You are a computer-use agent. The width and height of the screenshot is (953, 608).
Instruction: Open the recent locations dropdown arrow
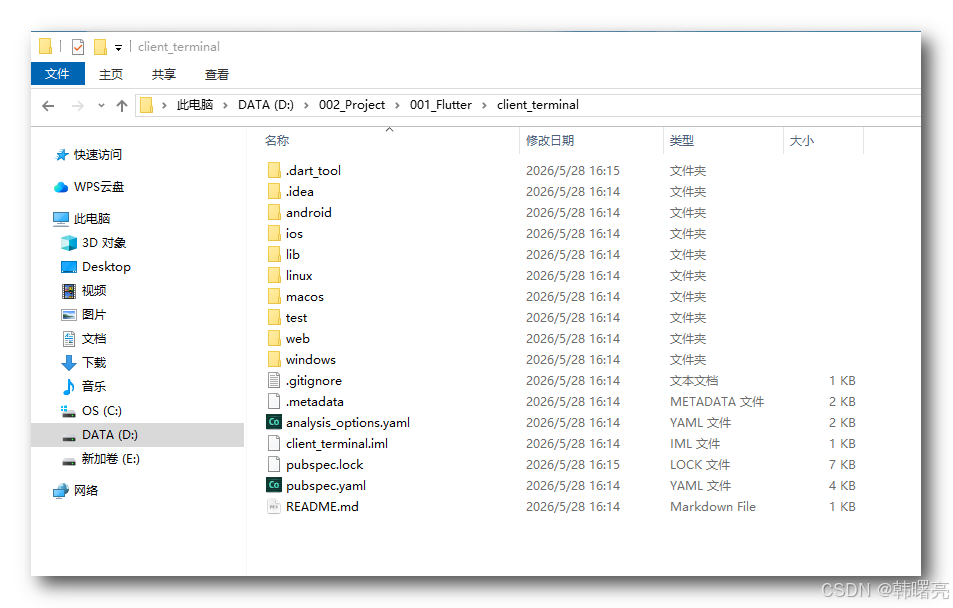(101, 106)
